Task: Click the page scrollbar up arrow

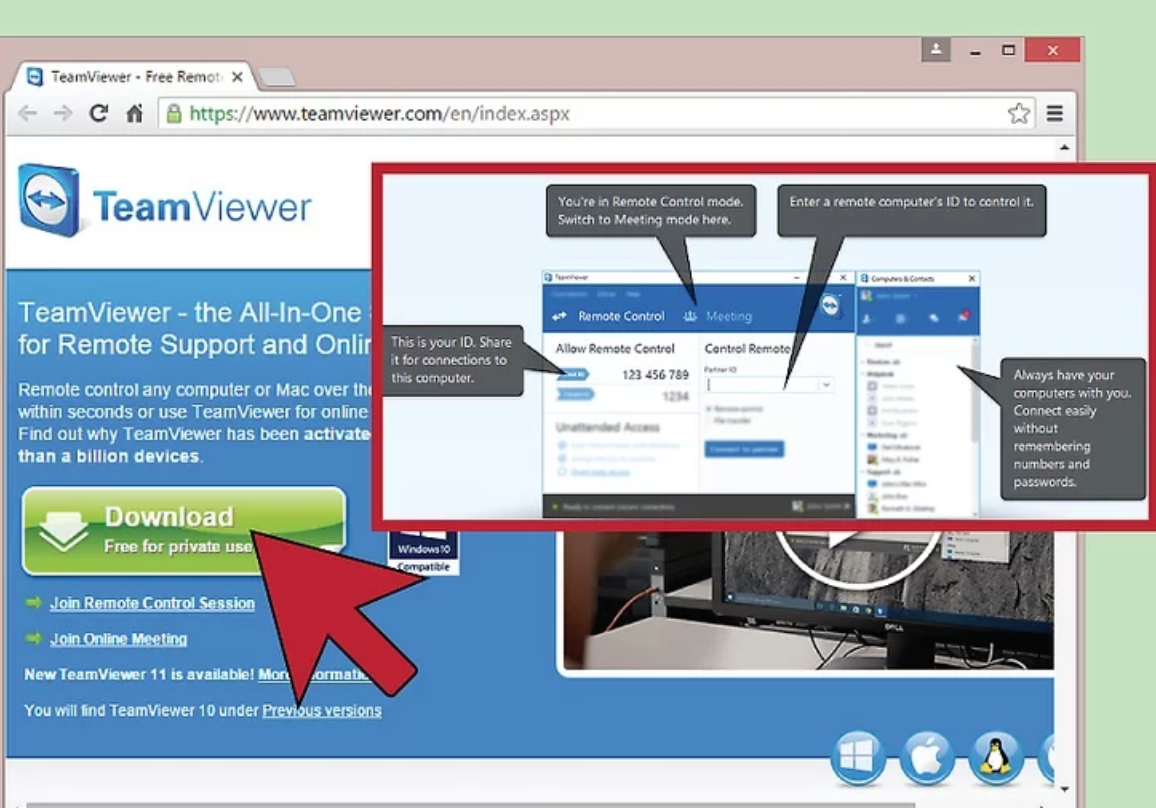Action: click(x=1065, y=148)
